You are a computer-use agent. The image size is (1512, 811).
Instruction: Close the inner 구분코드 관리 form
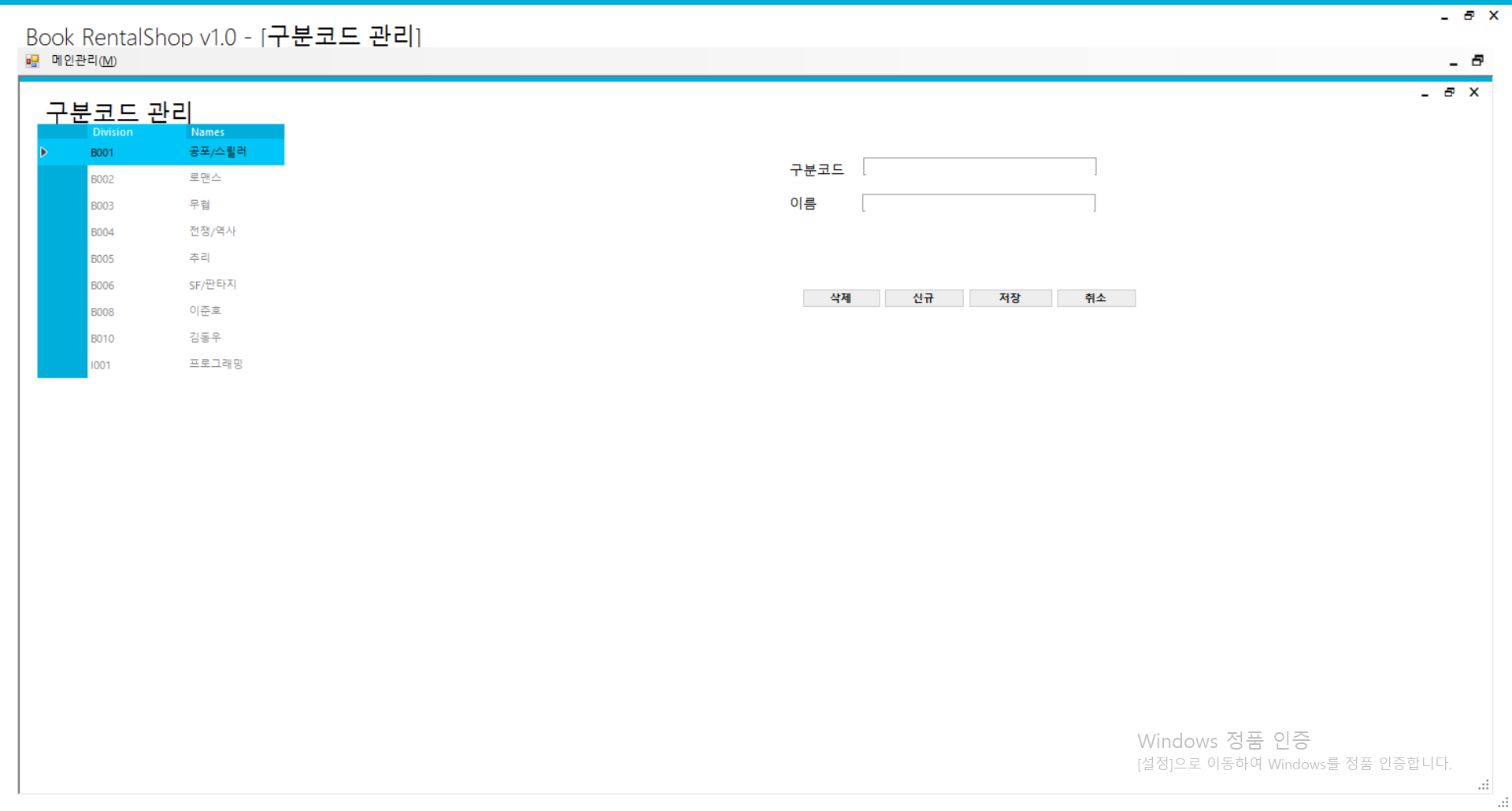tap(1474, 92)
